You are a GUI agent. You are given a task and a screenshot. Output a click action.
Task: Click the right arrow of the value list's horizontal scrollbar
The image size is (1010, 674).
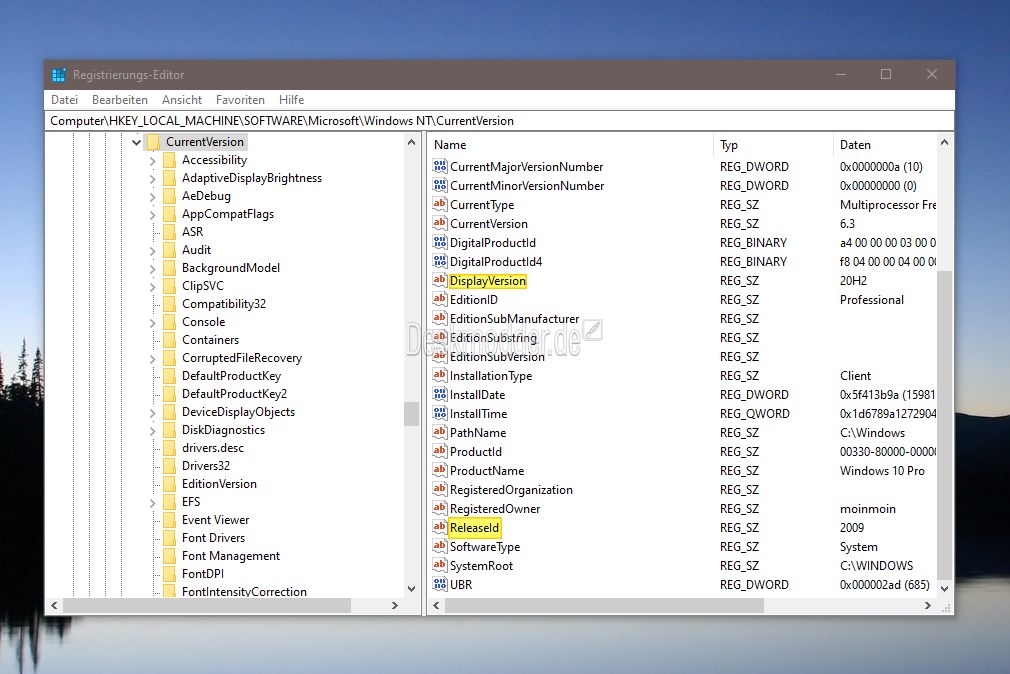point(928,606)
